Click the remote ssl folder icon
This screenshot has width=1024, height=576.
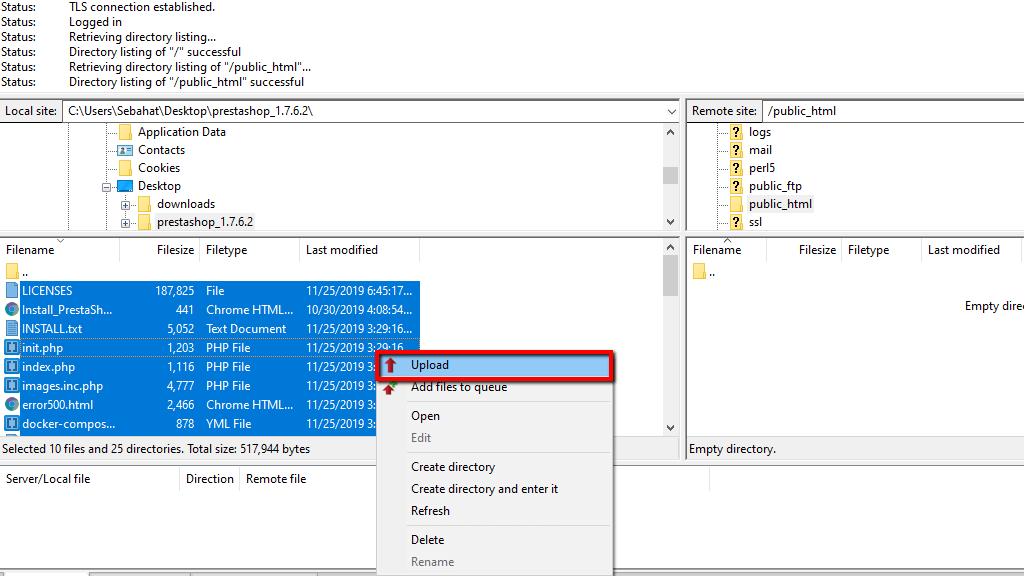tap(736, 222)
